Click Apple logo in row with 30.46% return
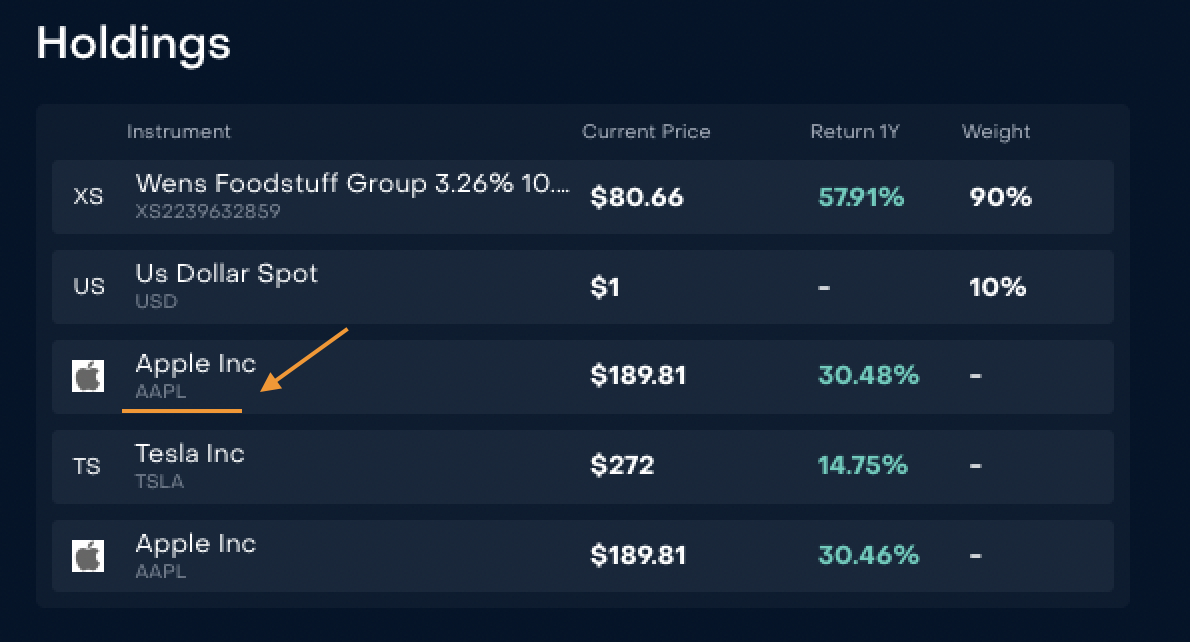This screenshot has width=1190, height=642. click(x=88, y=557)
